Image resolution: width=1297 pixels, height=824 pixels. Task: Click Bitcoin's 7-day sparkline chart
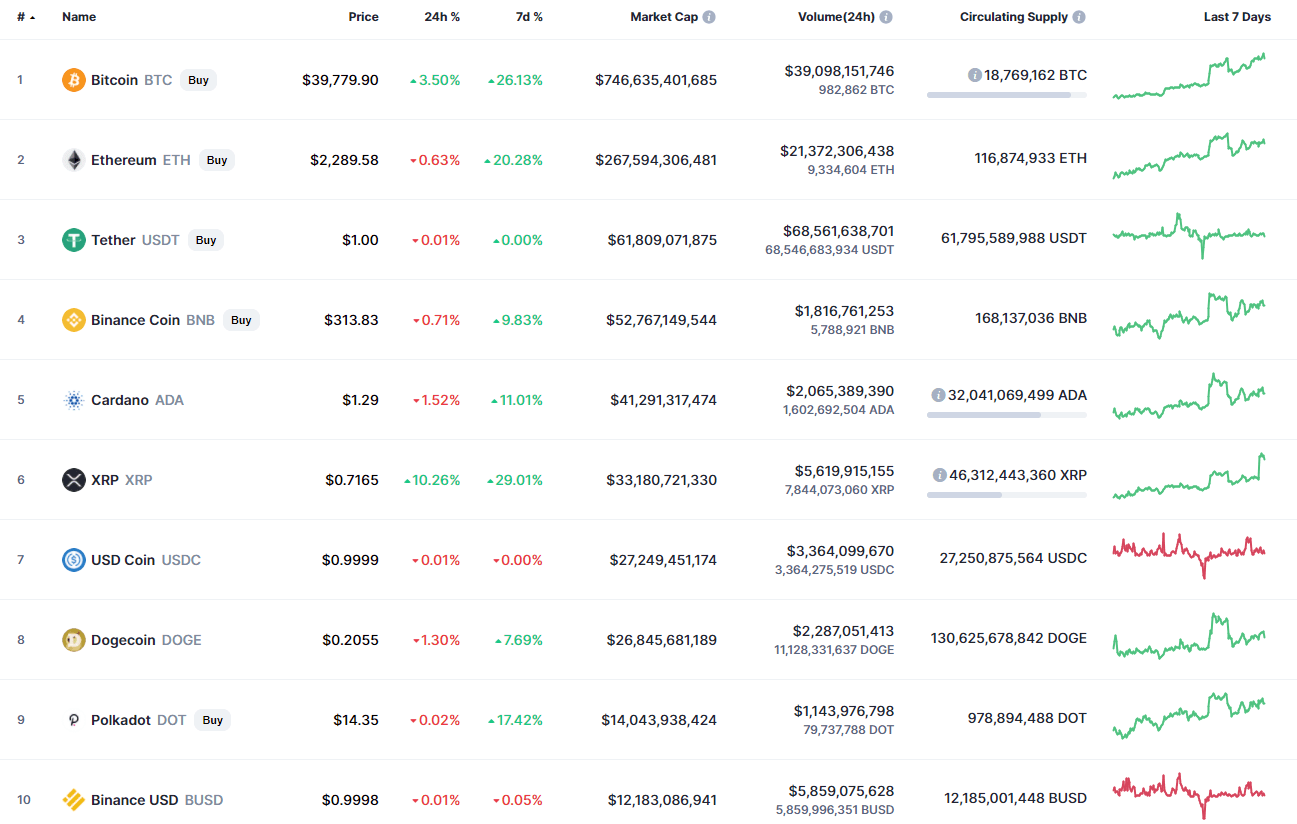point(1190,79)
